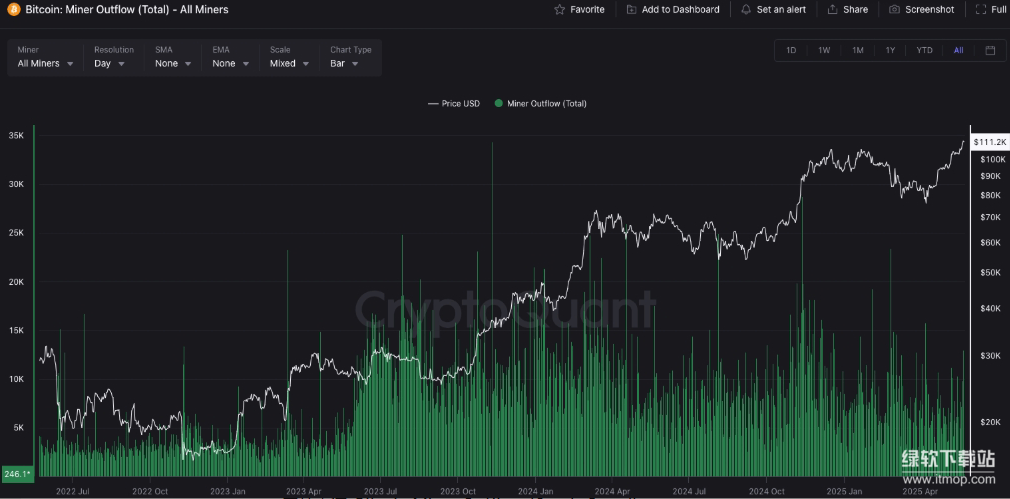Click the Share text label
The width and height of the screenshot is (1010, 499).
click(x=855, y=10)
